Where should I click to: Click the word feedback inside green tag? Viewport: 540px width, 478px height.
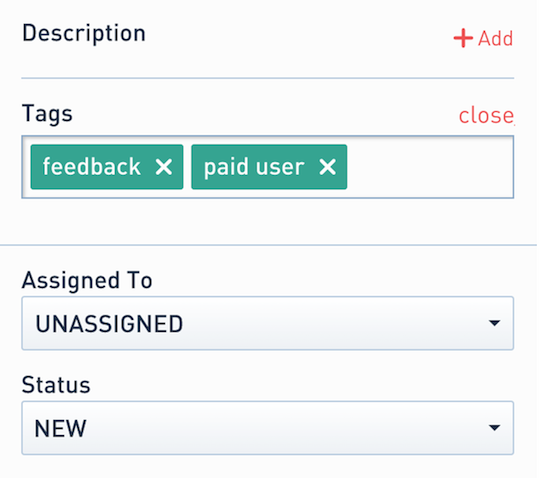[x=92, y=167]
